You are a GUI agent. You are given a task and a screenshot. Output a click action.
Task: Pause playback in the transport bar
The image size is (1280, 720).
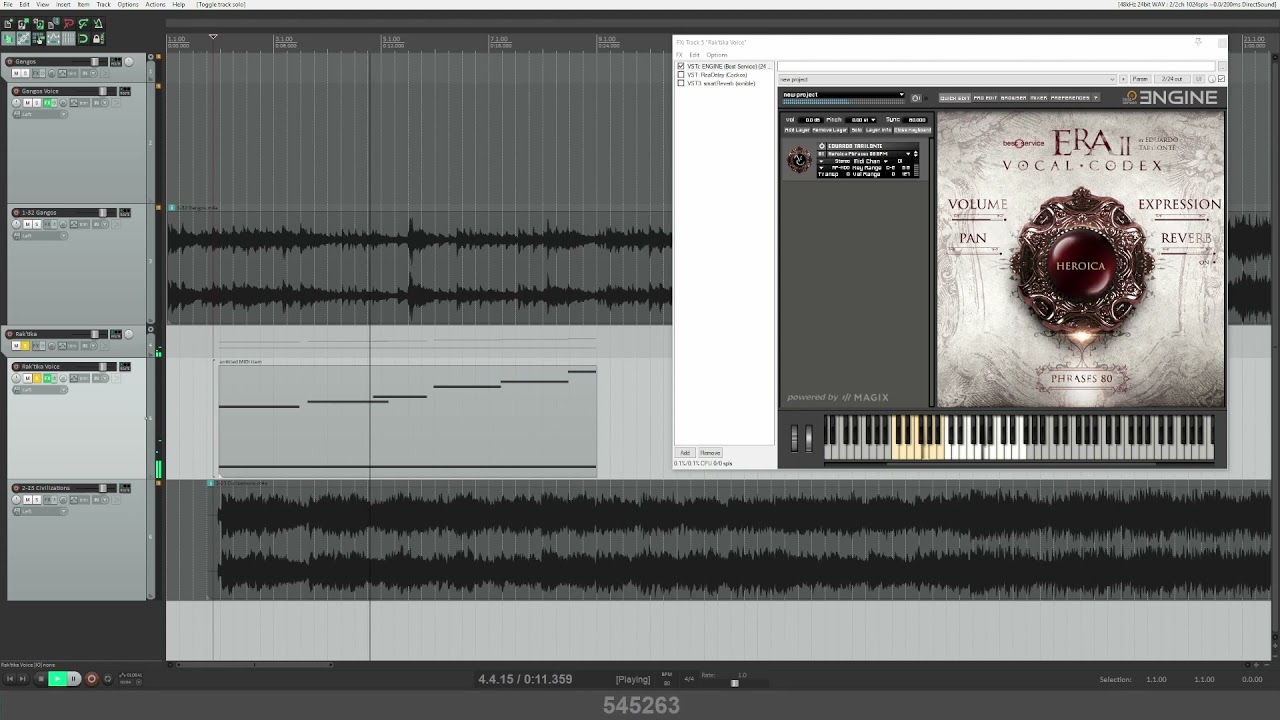coord(73,679)
